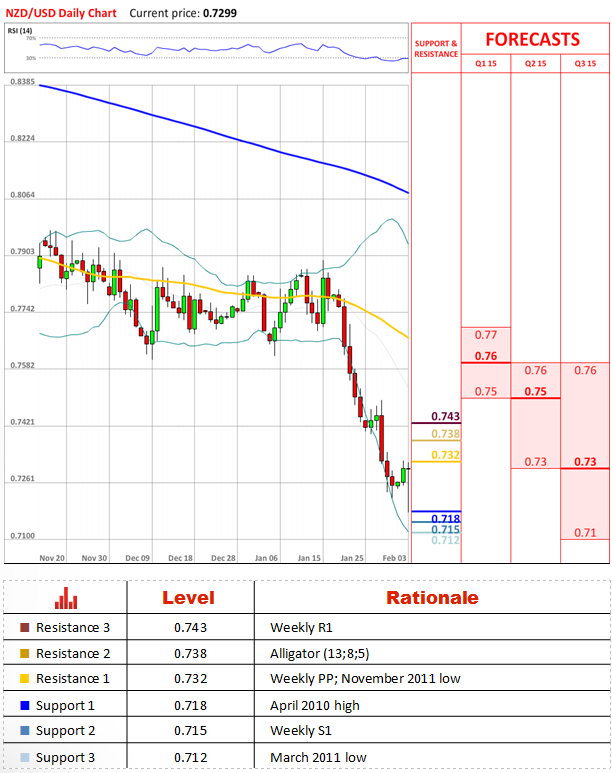This screenshot has height=773, width=612.
Task: Click the Q1 15 forecast value 0.75
Action: pos(486,391)
